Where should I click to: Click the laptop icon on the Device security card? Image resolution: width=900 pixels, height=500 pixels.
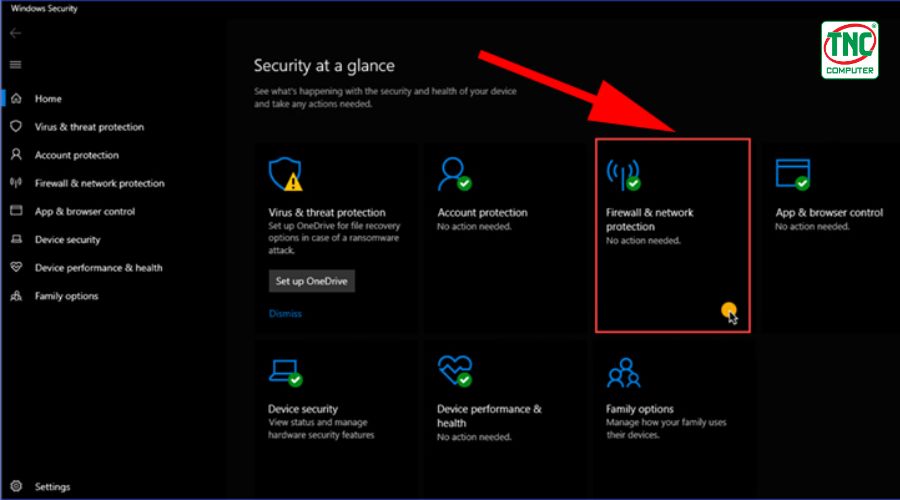point(285,373)
